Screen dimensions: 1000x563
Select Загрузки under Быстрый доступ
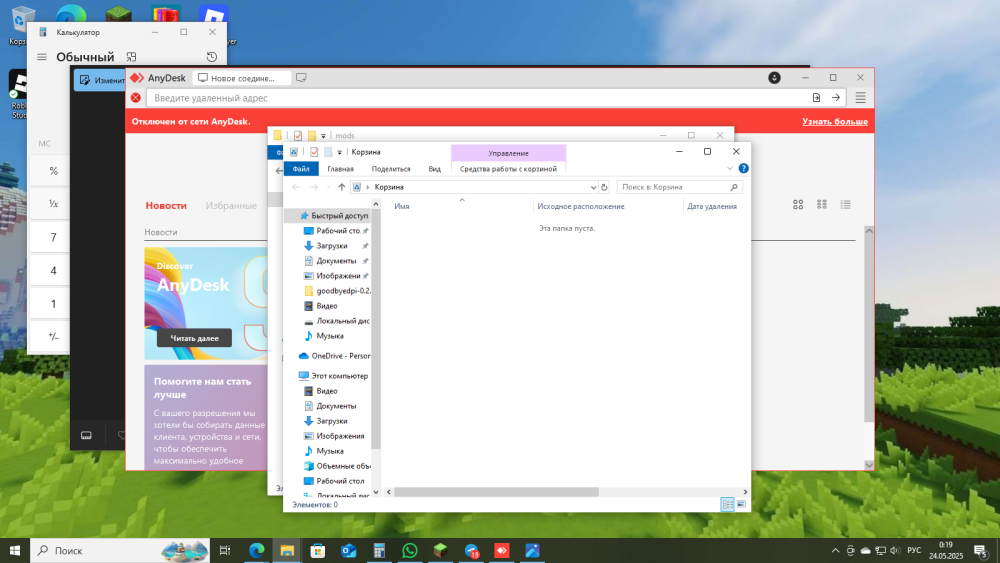coord(332,245)
